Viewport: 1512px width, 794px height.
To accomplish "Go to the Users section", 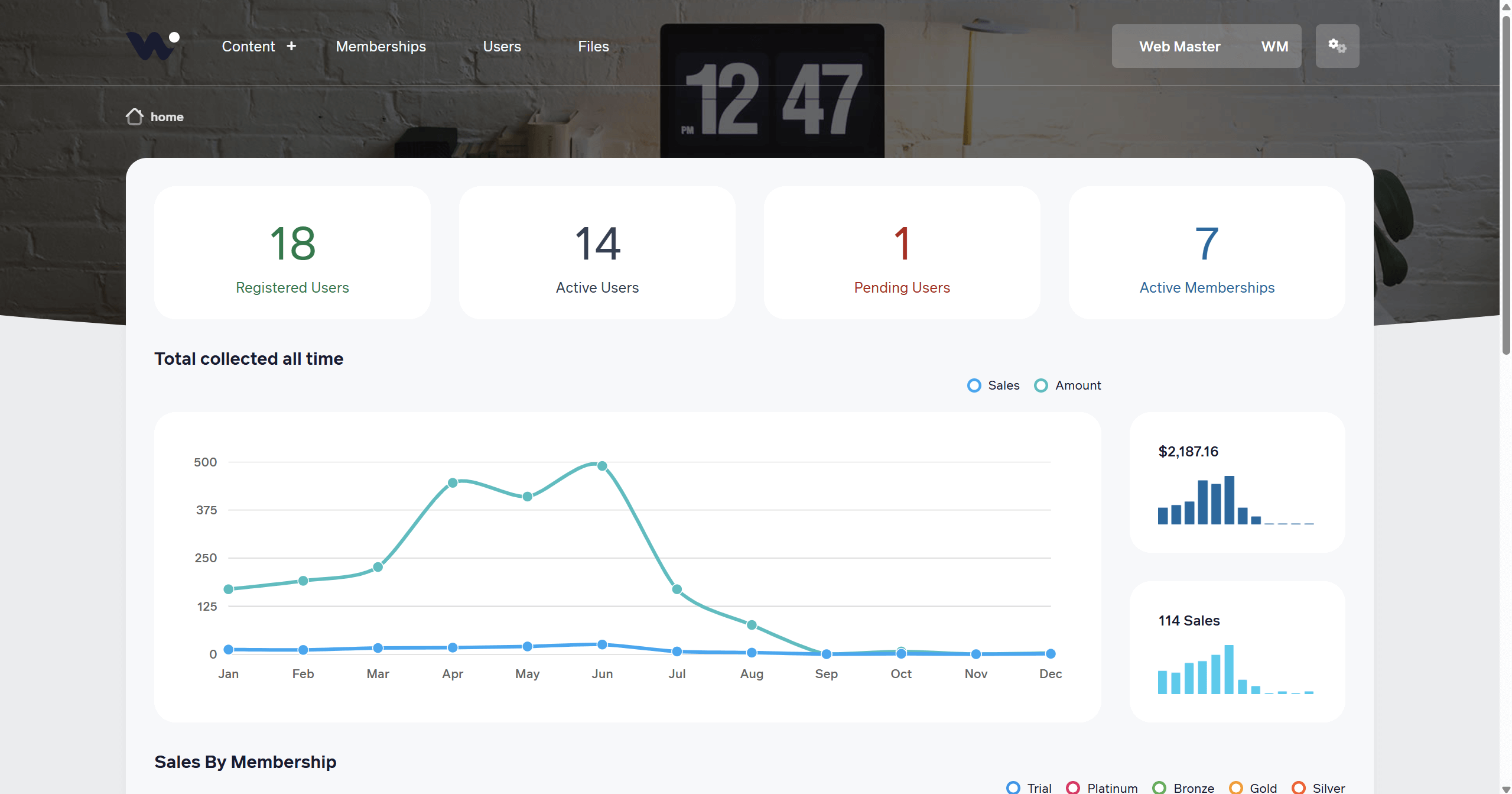I will 502,46.
